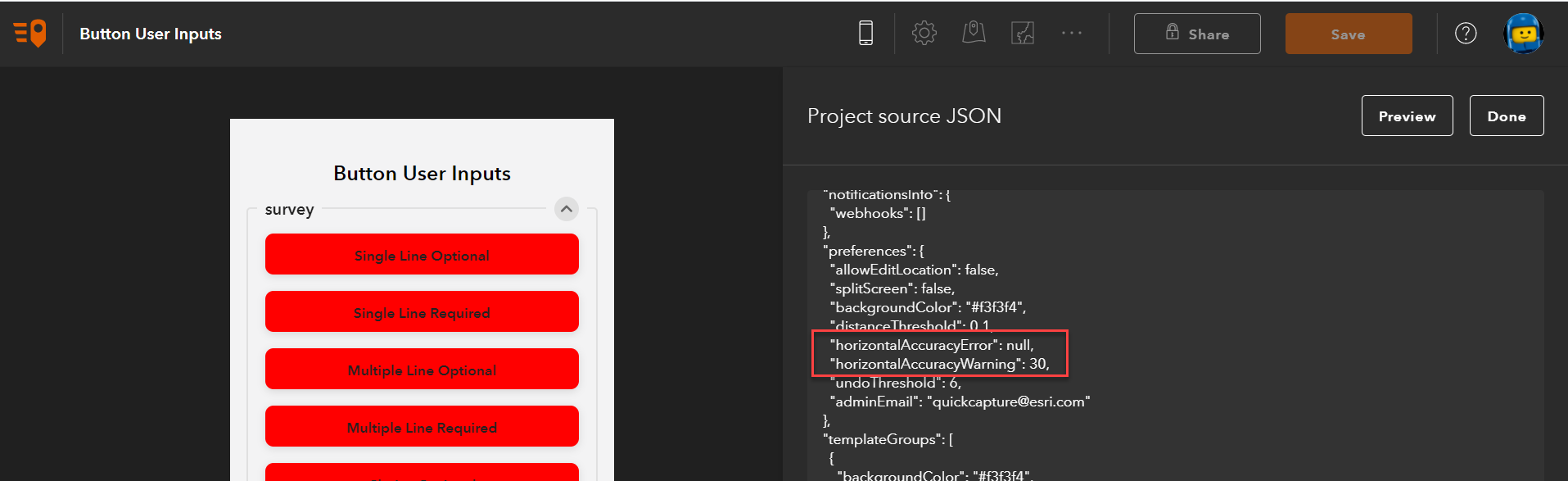Click the orange Save button
The width and height of the screenshot is (1568, 481).
click(x=1348, y=34)
